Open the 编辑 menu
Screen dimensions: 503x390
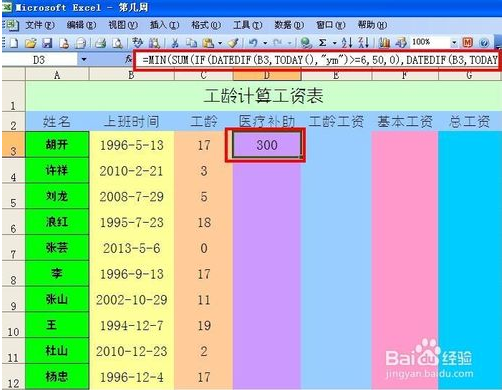click(x=81, y=25)
